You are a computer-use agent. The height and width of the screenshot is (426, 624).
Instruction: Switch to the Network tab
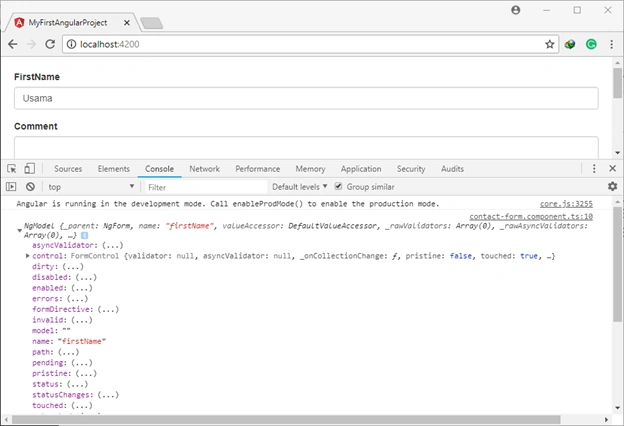pyautogui.click(x=205, y=169)
